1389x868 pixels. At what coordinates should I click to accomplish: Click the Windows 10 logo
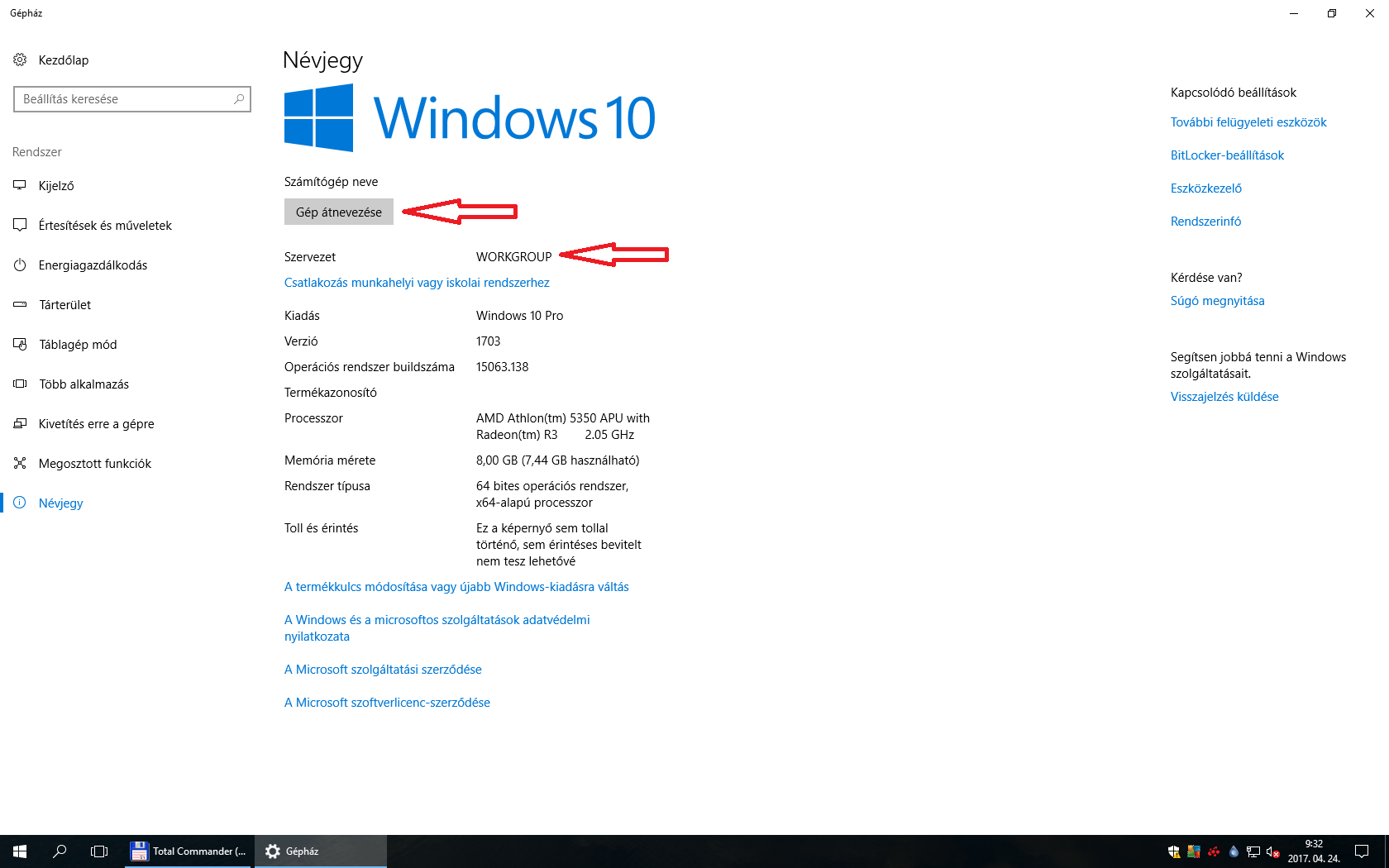point(470,117)
